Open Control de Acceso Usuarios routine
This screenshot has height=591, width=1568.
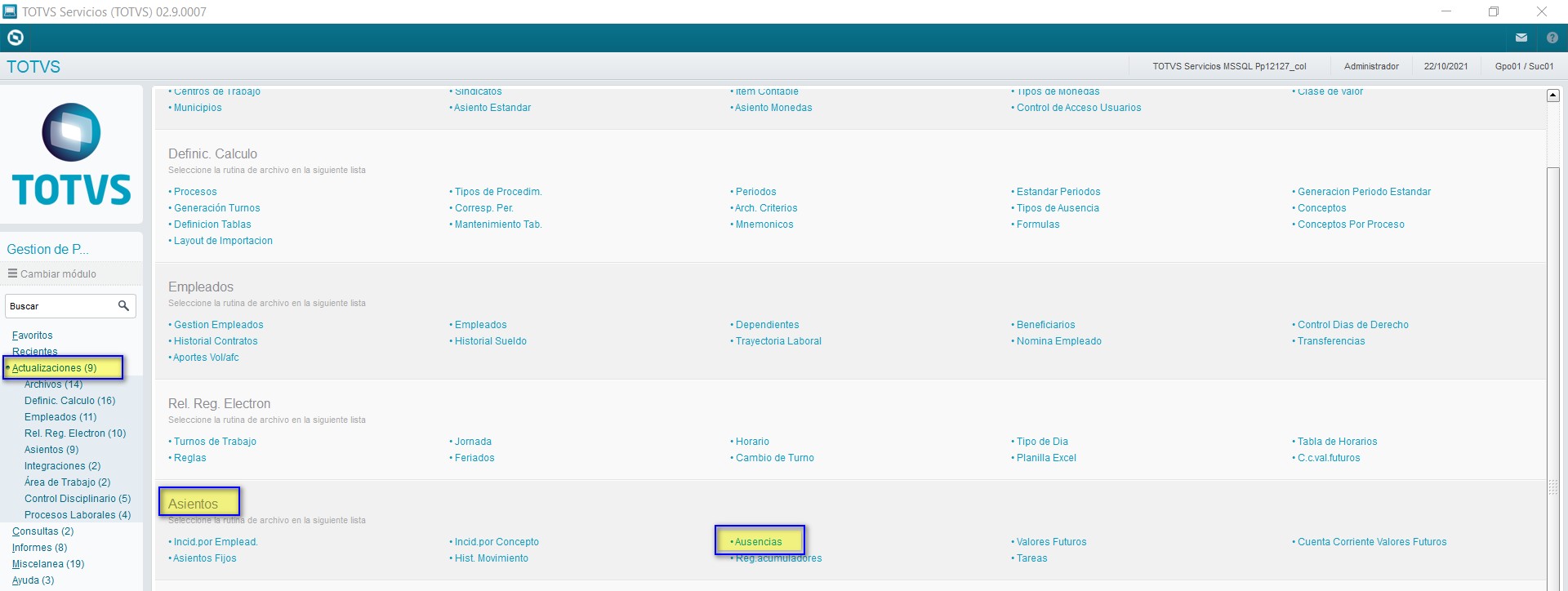click(x=1079, y=108)
